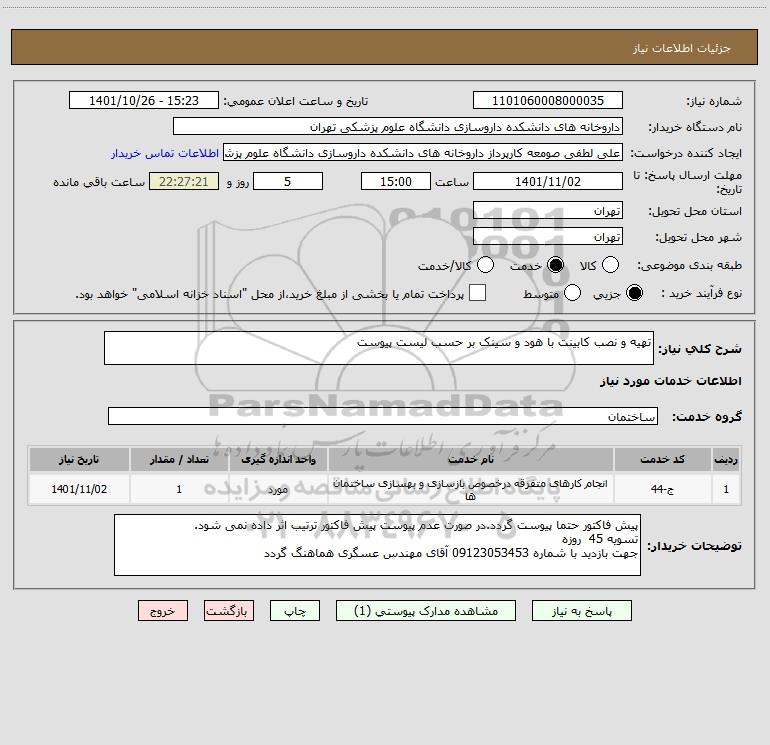Select the کالا radio button
The height and width of the screenshot is (745, 770).
tap(610, 265)
